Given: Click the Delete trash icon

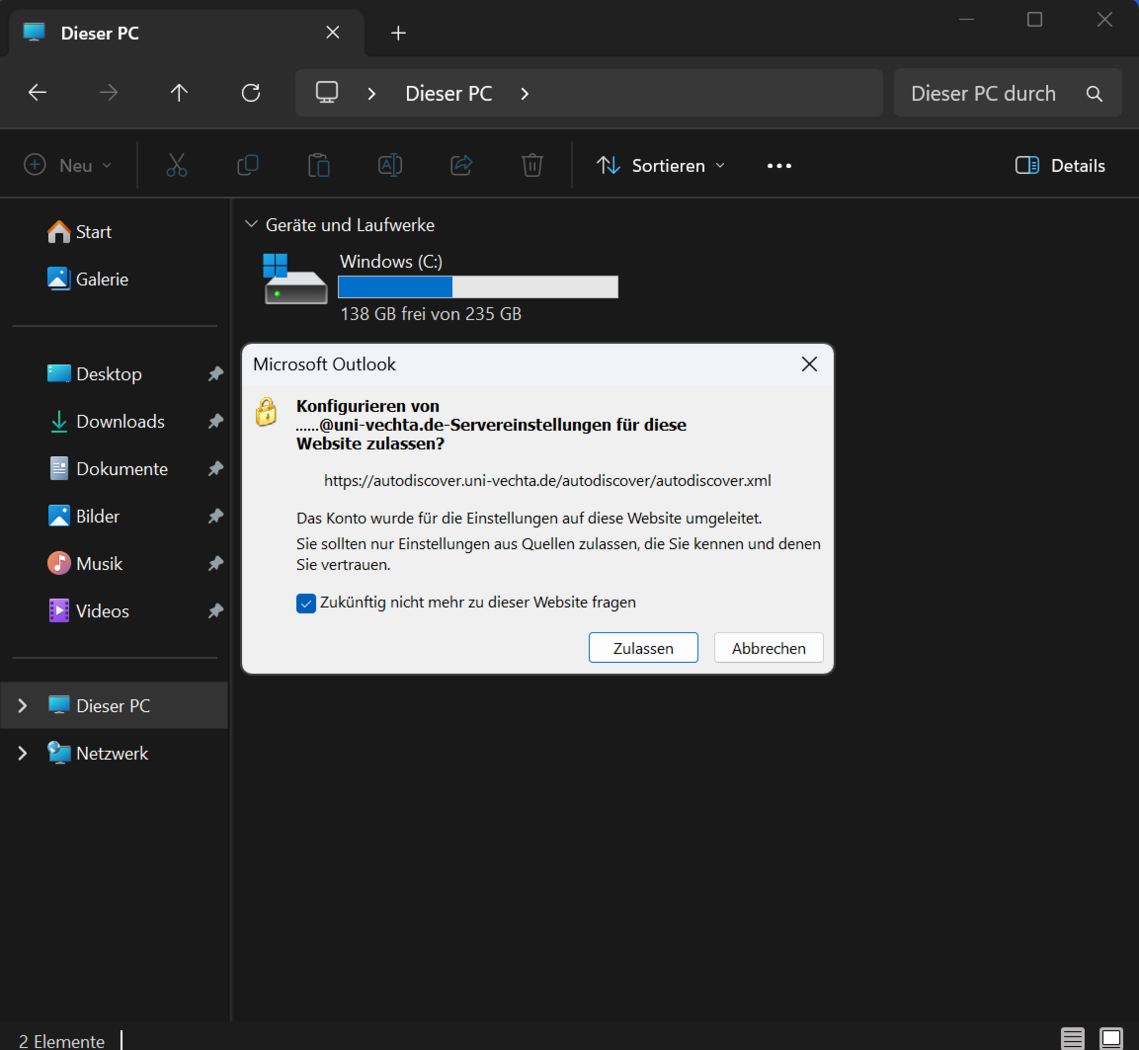Looking at the screenshot, I should click(532, 166).
